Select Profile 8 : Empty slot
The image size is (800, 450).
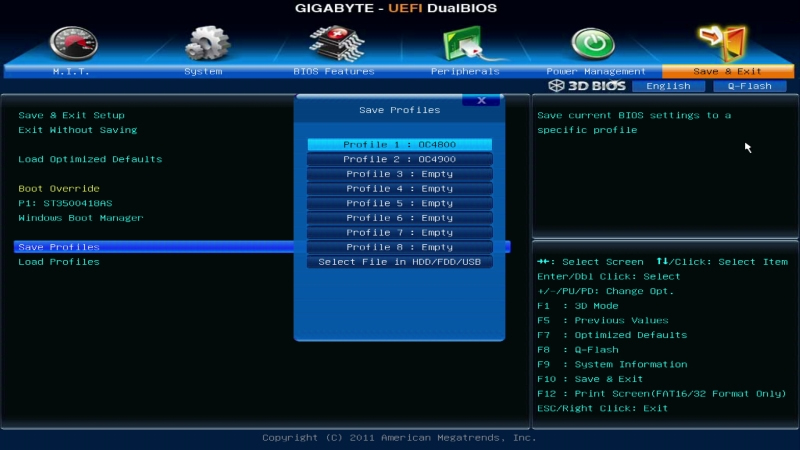click(399, 247)
